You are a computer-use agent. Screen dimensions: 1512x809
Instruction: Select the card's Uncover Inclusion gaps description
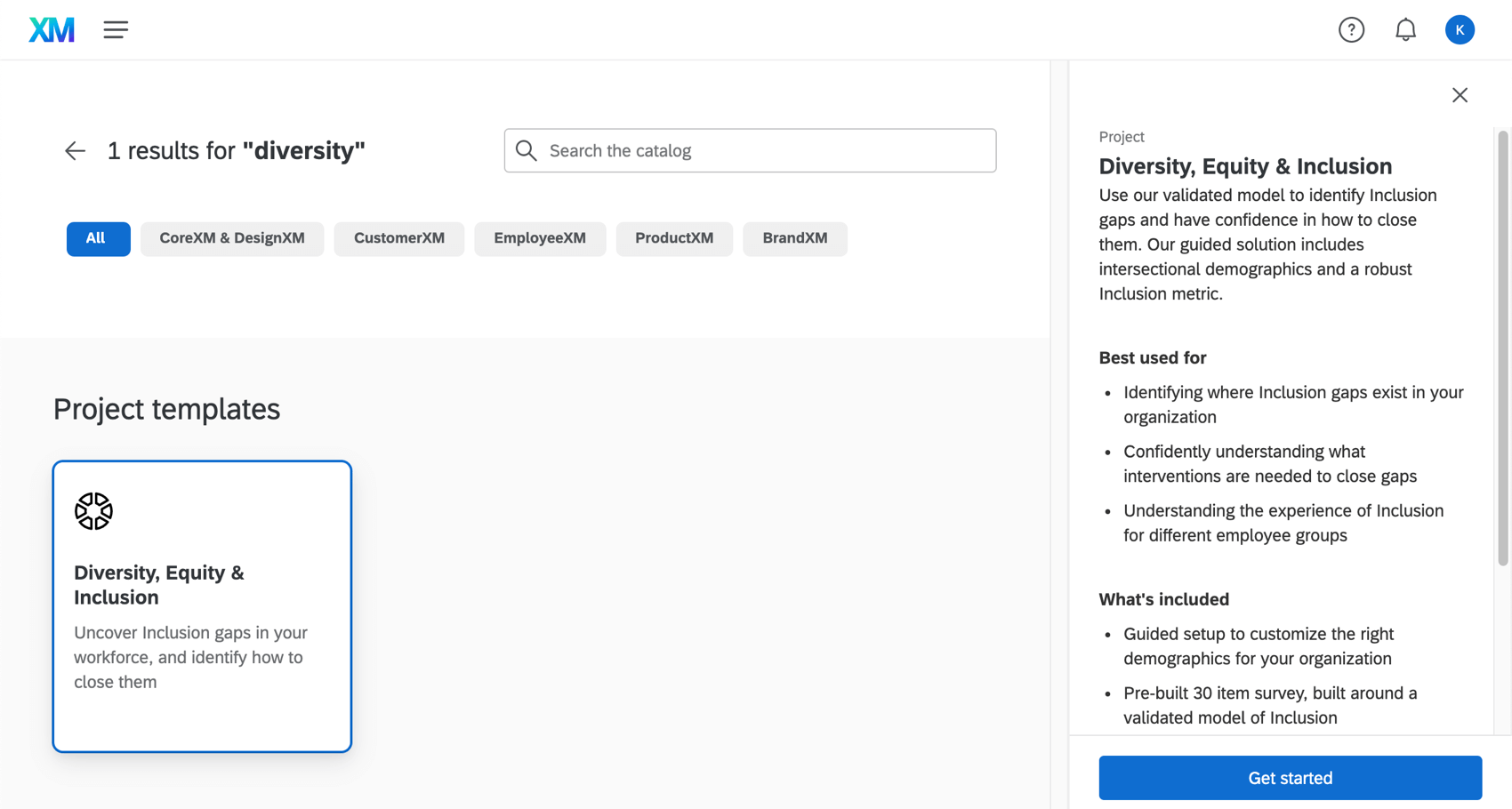point(190,657)
